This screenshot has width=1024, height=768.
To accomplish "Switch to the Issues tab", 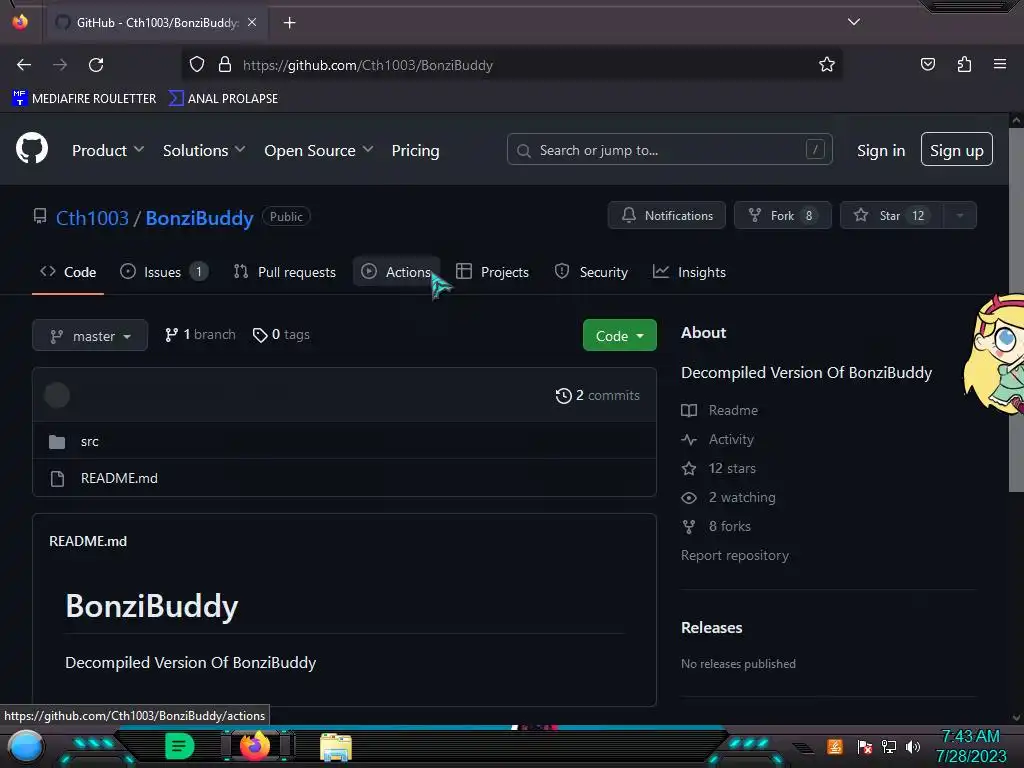I will (x=164, y=272).
